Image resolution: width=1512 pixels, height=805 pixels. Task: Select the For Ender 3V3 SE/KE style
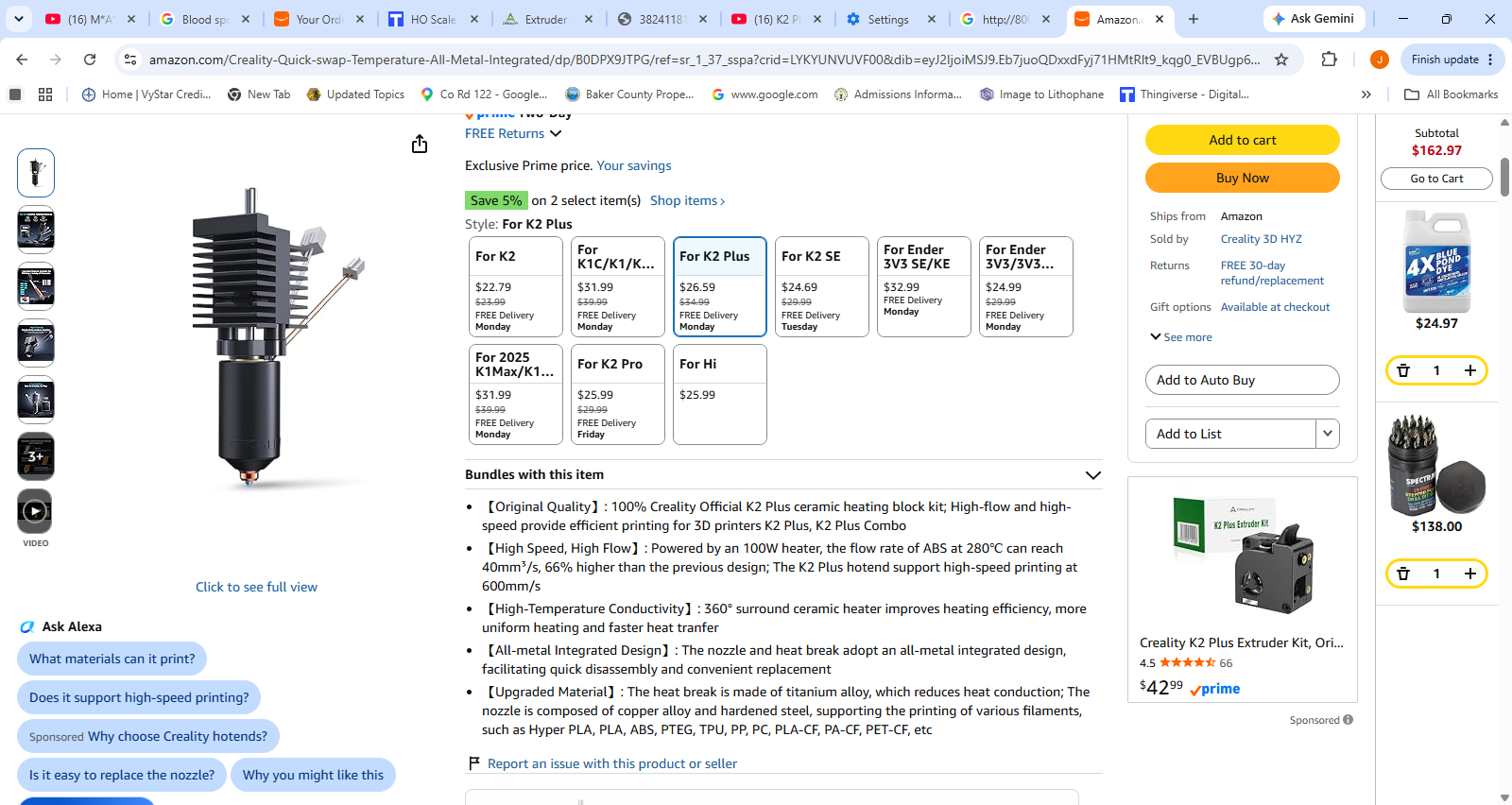924,286
